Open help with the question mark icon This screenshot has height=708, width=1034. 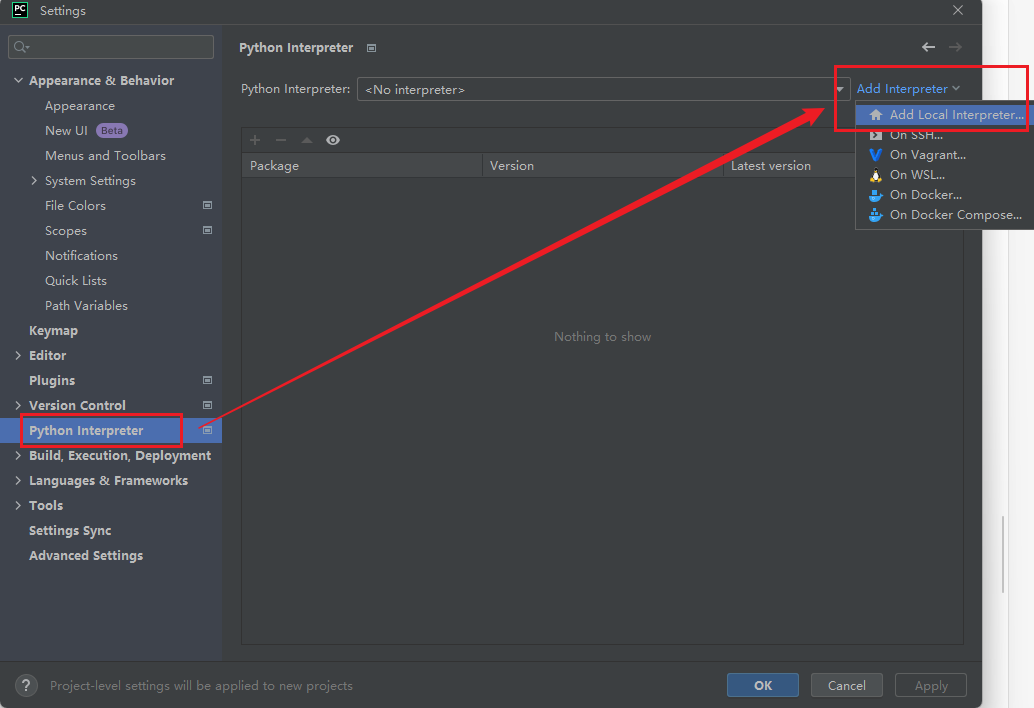(x=26, y=686)
